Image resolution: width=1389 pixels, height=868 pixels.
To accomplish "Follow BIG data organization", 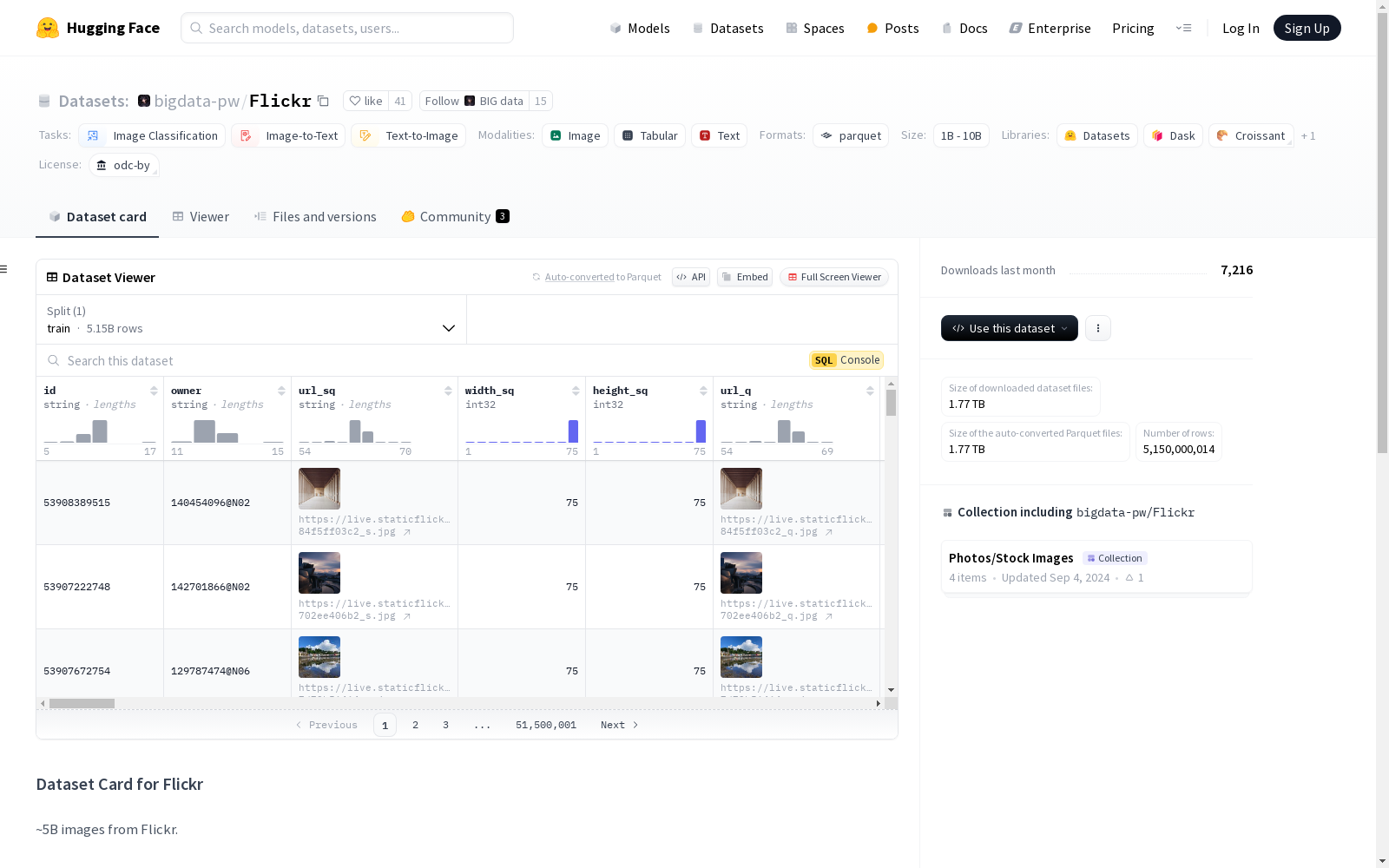I will click(474, 101).
